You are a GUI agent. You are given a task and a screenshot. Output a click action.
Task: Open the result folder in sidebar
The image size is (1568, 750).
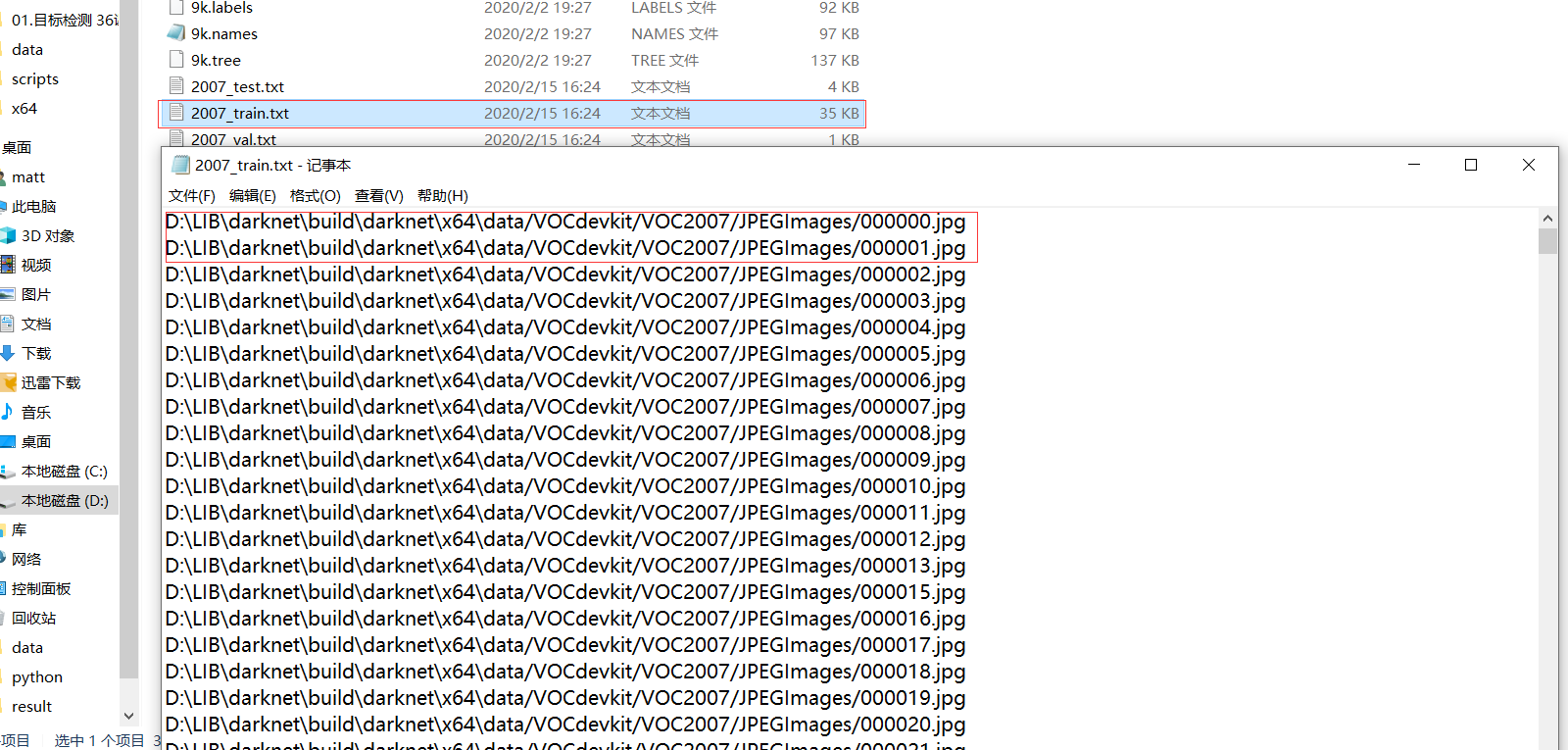point(32,706)
